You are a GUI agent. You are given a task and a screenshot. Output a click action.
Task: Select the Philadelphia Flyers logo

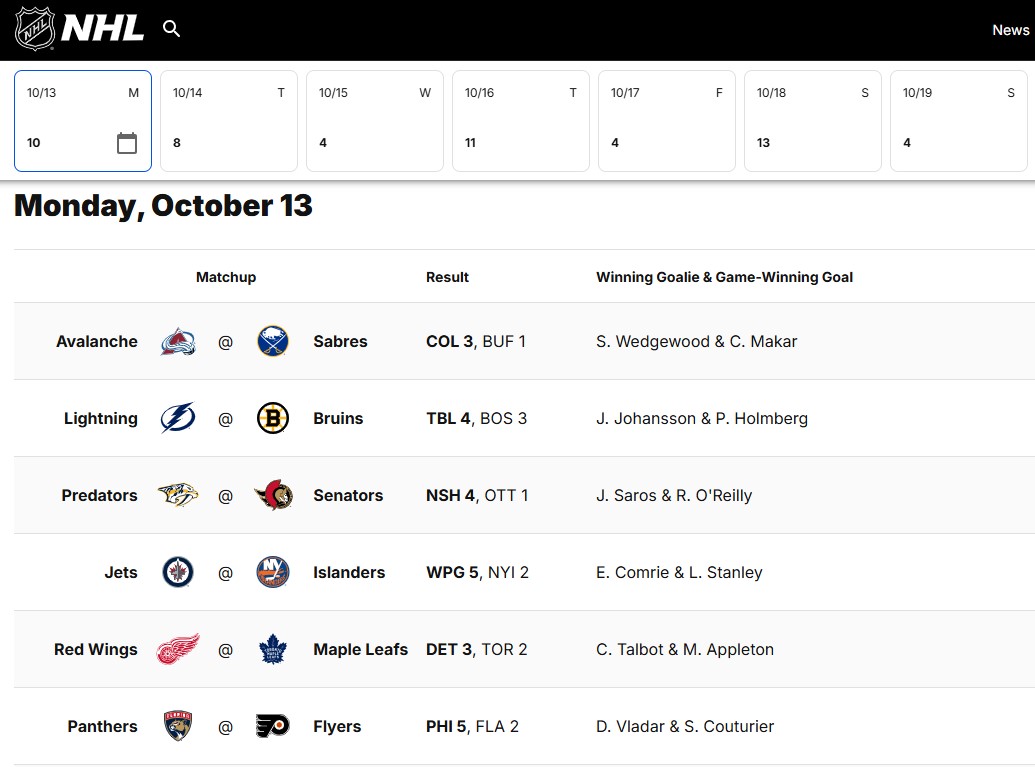(273, 725)
